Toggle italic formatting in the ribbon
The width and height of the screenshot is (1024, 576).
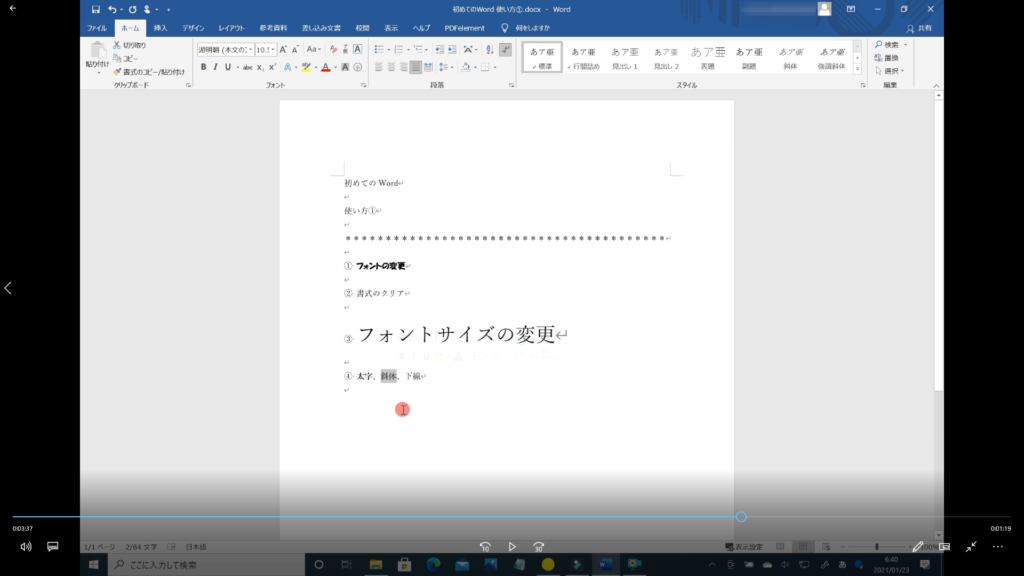[215, 67]
